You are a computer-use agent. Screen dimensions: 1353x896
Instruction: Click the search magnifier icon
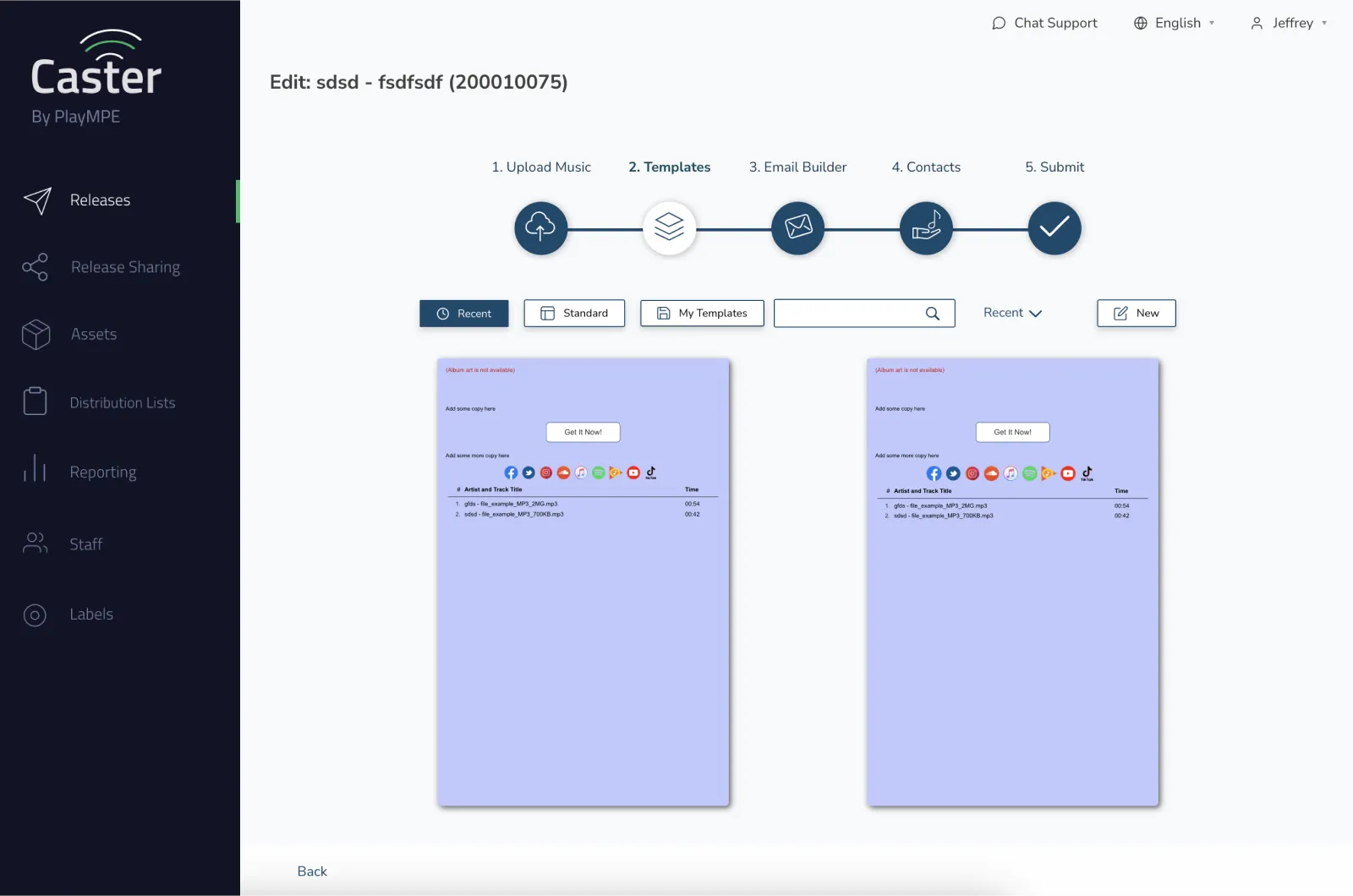pyautogui.click(x=933, y=313)
